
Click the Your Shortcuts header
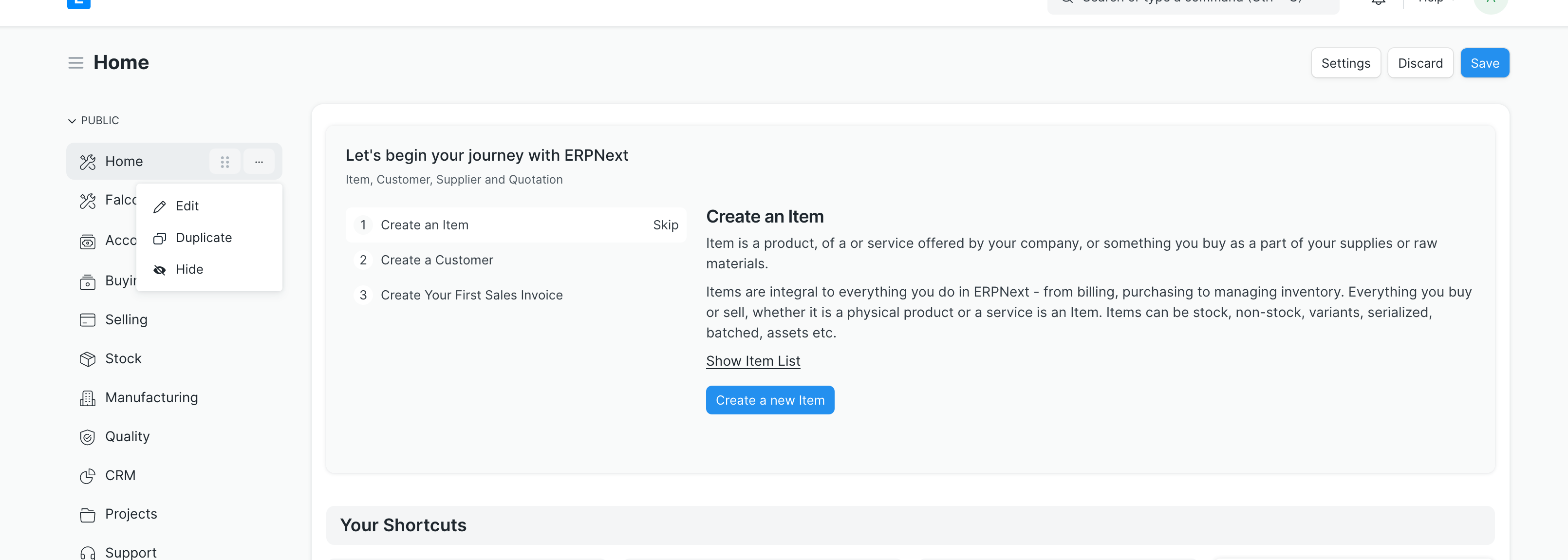click(910, 525)
